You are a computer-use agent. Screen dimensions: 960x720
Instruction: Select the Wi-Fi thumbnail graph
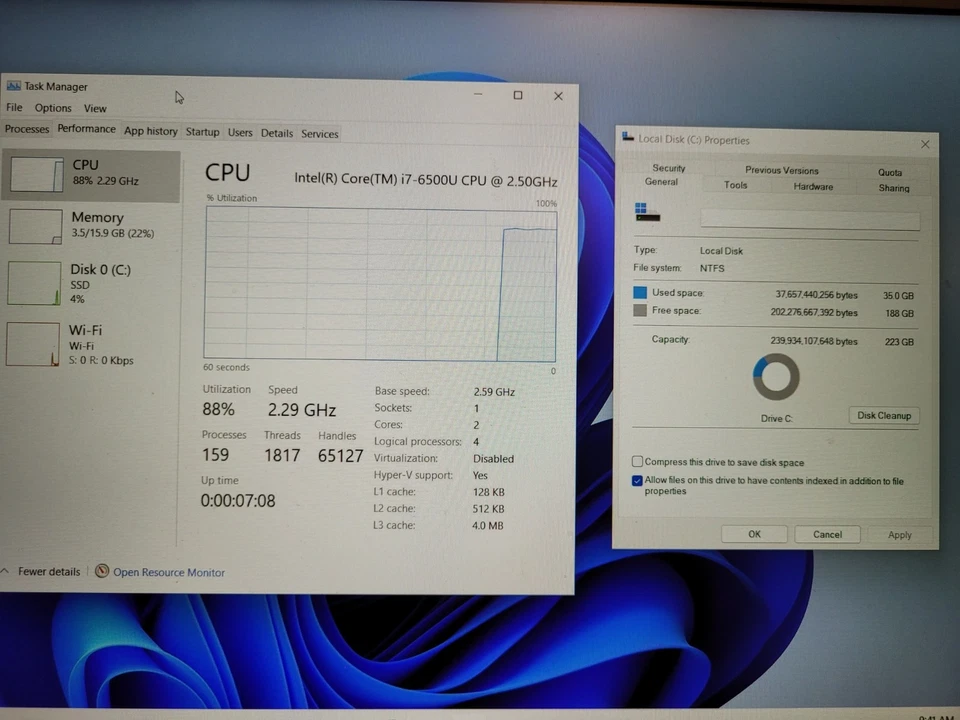tap(33, 344)
